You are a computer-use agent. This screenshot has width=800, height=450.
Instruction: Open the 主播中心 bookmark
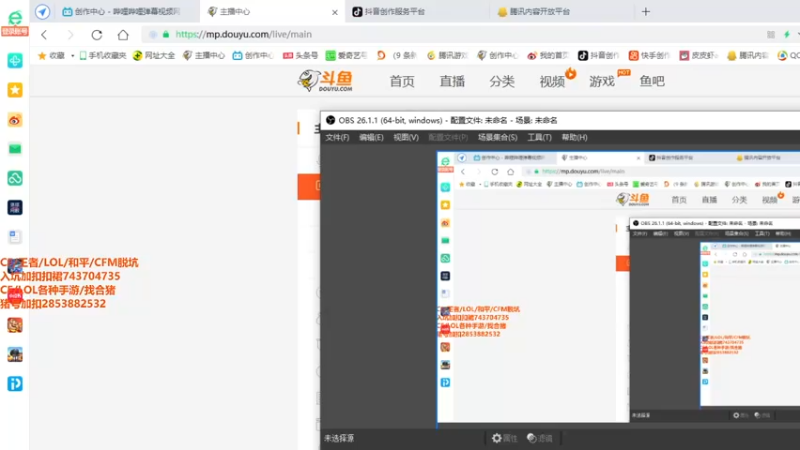coord(204,56)
